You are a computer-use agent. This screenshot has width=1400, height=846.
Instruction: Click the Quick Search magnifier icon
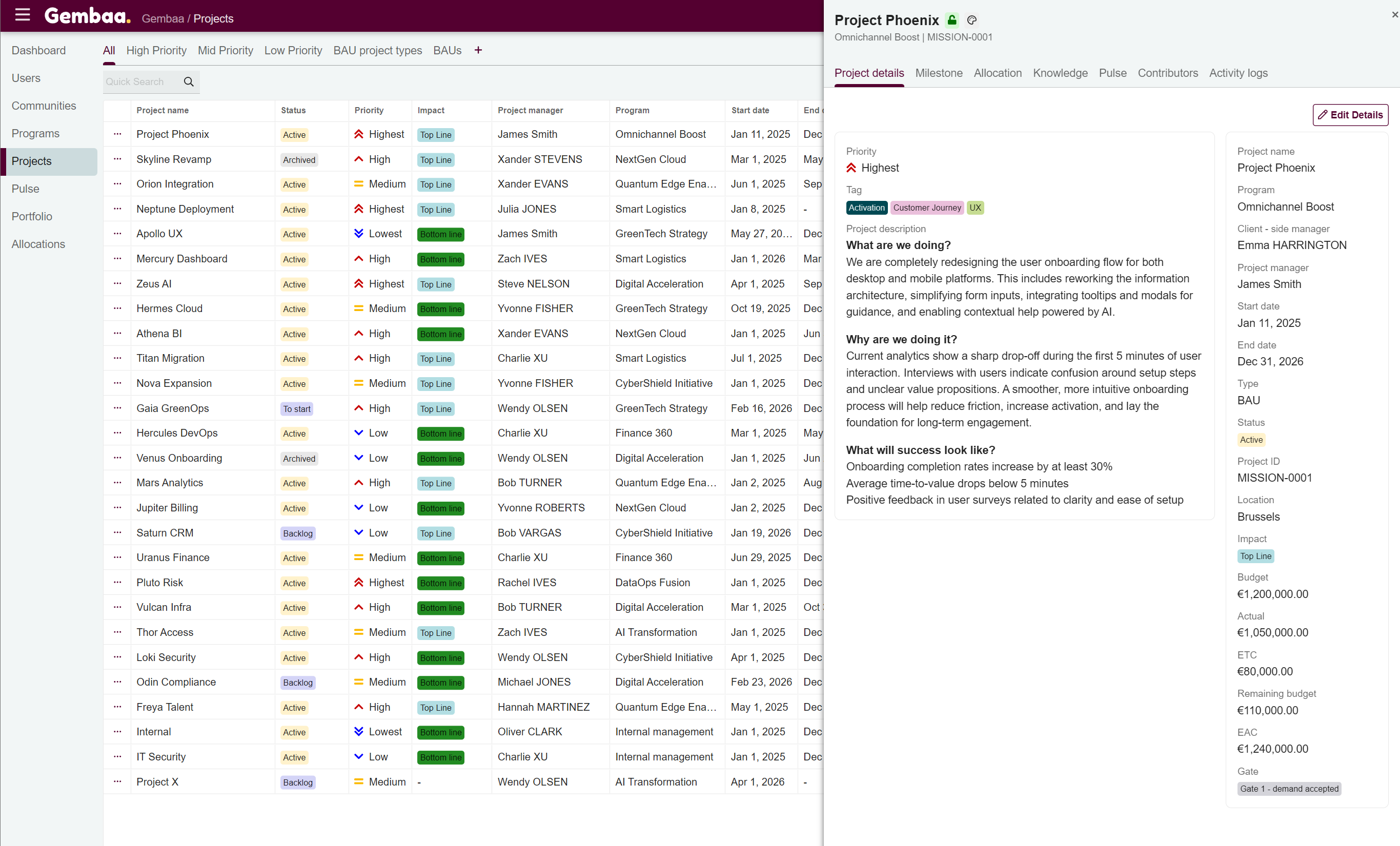(x=189, y=82)
